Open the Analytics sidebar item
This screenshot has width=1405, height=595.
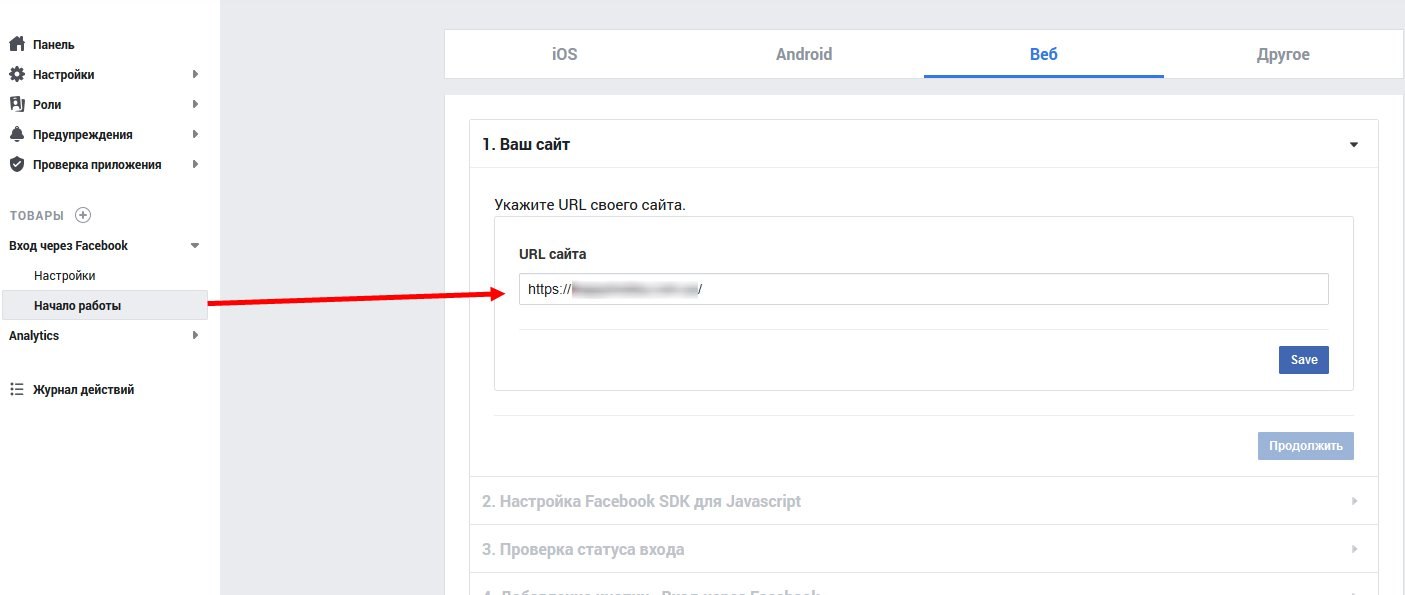34,336
